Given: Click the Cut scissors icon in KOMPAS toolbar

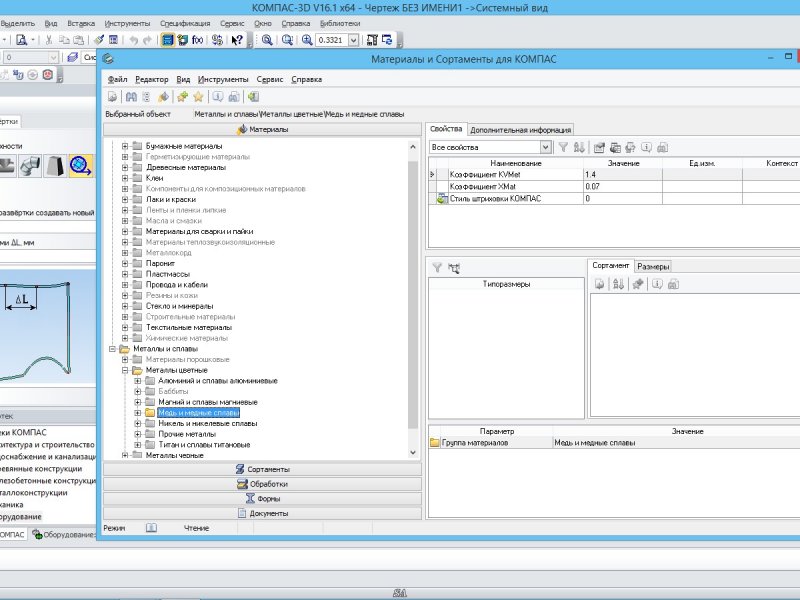Looking at the screenshot, I should (x=49, y=40).
